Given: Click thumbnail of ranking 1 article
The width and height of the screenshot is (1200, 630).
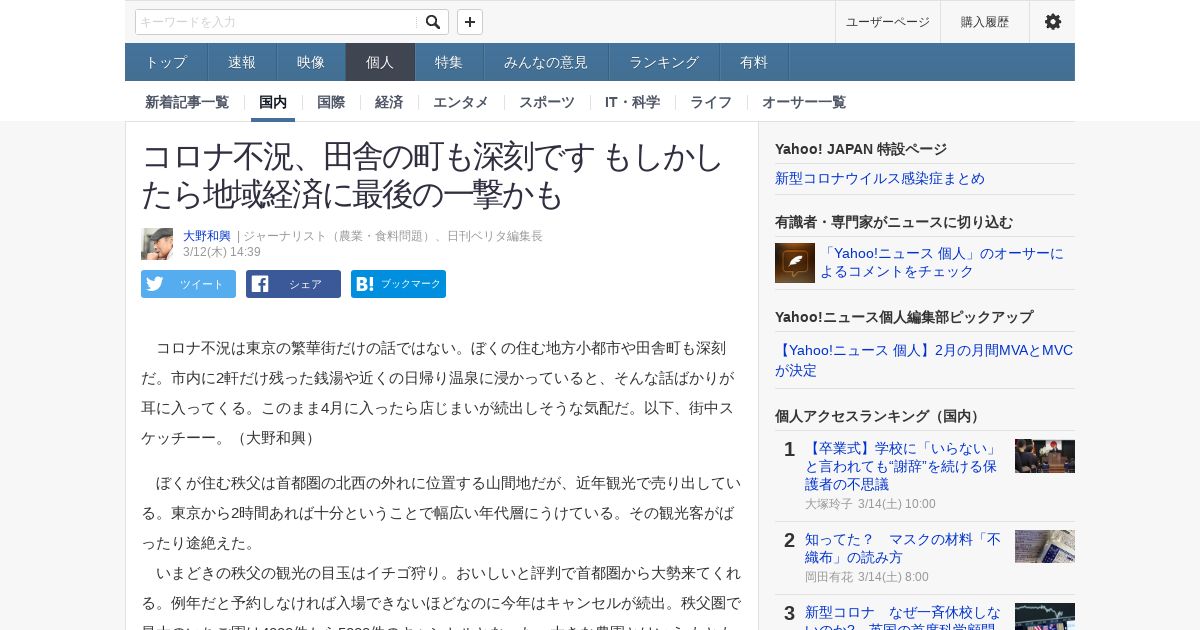Looking at the screenshot, I should pyautogui.click(x=1045, y=456).
